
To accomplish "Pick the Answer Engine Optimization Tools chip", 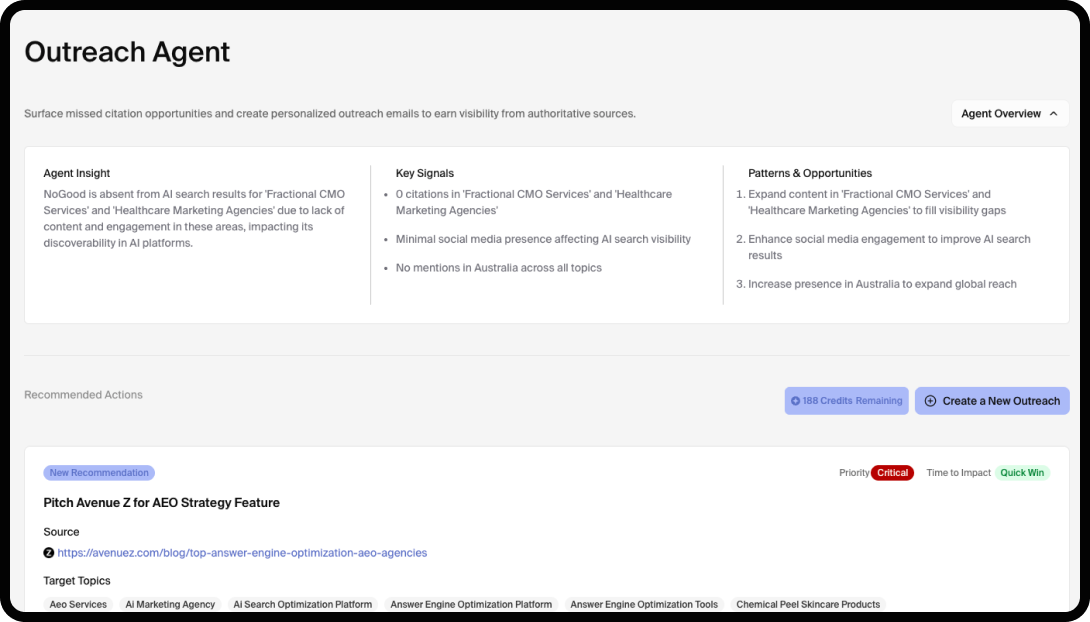I will [x=644, y=604].
